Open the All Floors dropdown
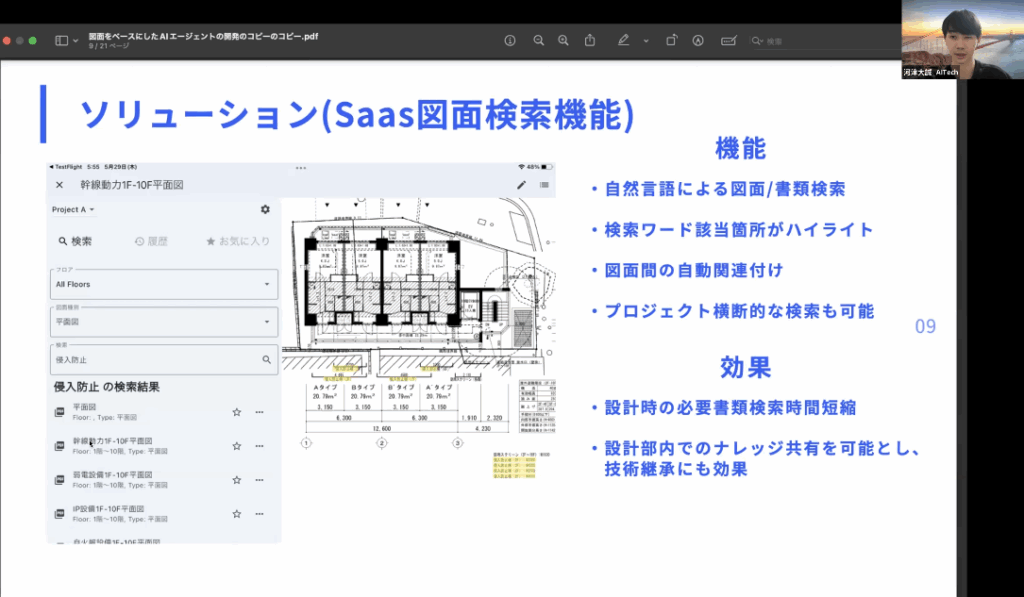The width and height of the screenshot is (1024, 597). tap(164, 284)
